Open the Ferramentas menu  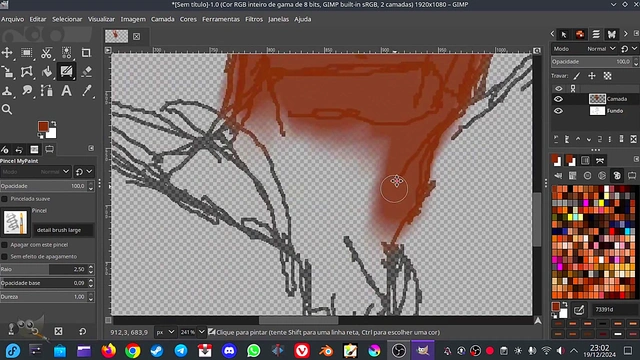pos(221,19)
